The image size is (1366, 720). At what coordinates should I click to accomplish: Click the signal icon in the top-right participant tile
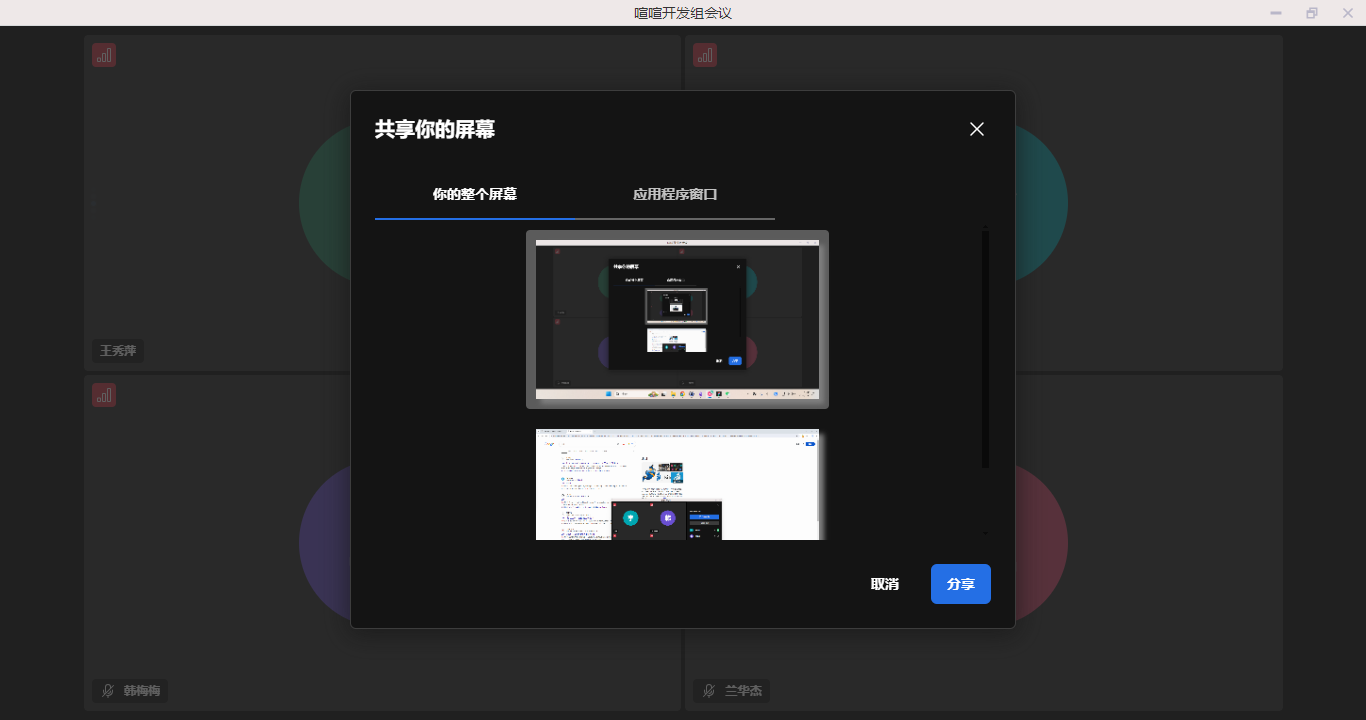click(x=705, y=55)
